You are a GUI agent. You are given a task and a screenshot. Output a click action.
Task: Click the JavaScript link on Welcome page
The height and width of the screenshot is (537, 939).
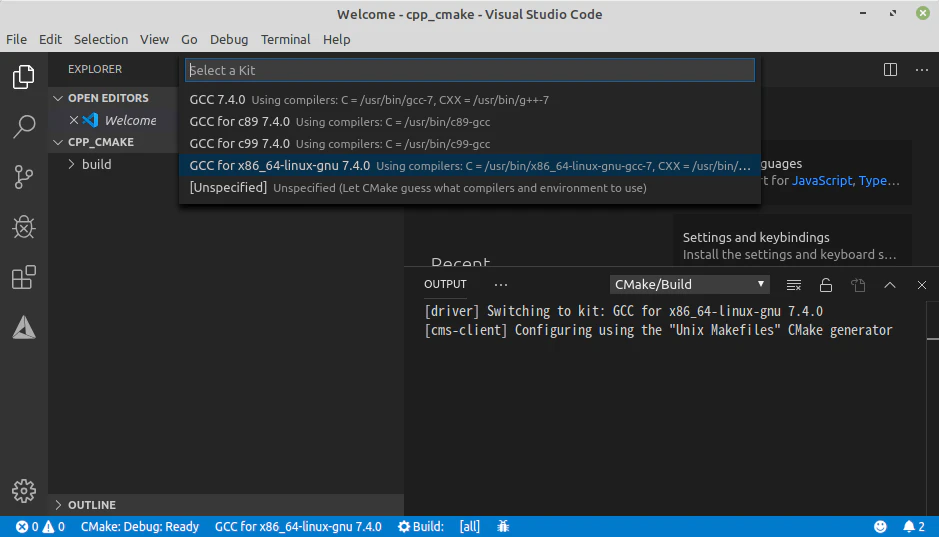point(822,181)
